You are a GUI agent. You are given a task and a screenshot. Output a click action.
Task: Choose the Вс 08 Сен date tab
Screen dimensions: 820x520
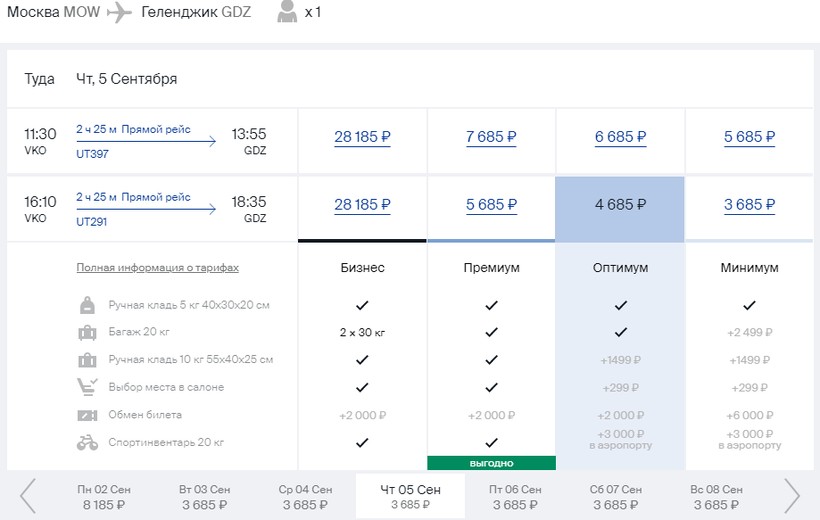coord(717,496)
